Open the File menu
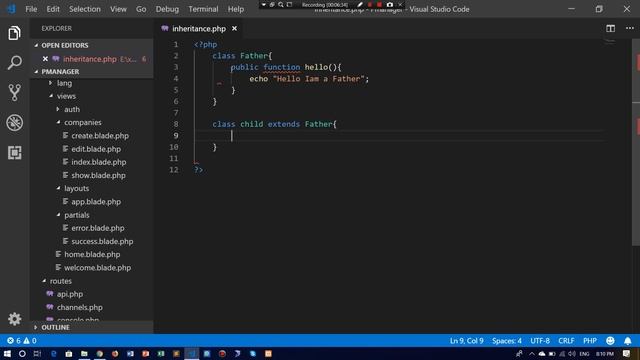 (x=31, y=9)
